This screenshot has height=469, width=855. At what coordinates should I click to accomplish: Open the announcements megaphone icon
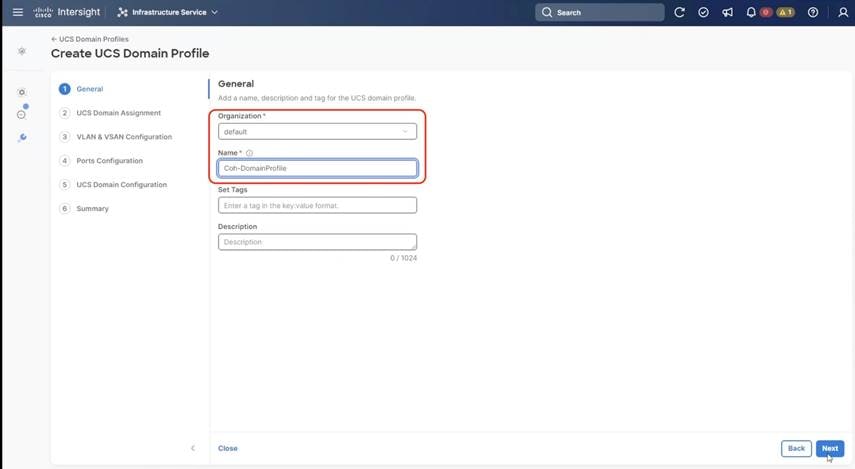tap(727, 12)
